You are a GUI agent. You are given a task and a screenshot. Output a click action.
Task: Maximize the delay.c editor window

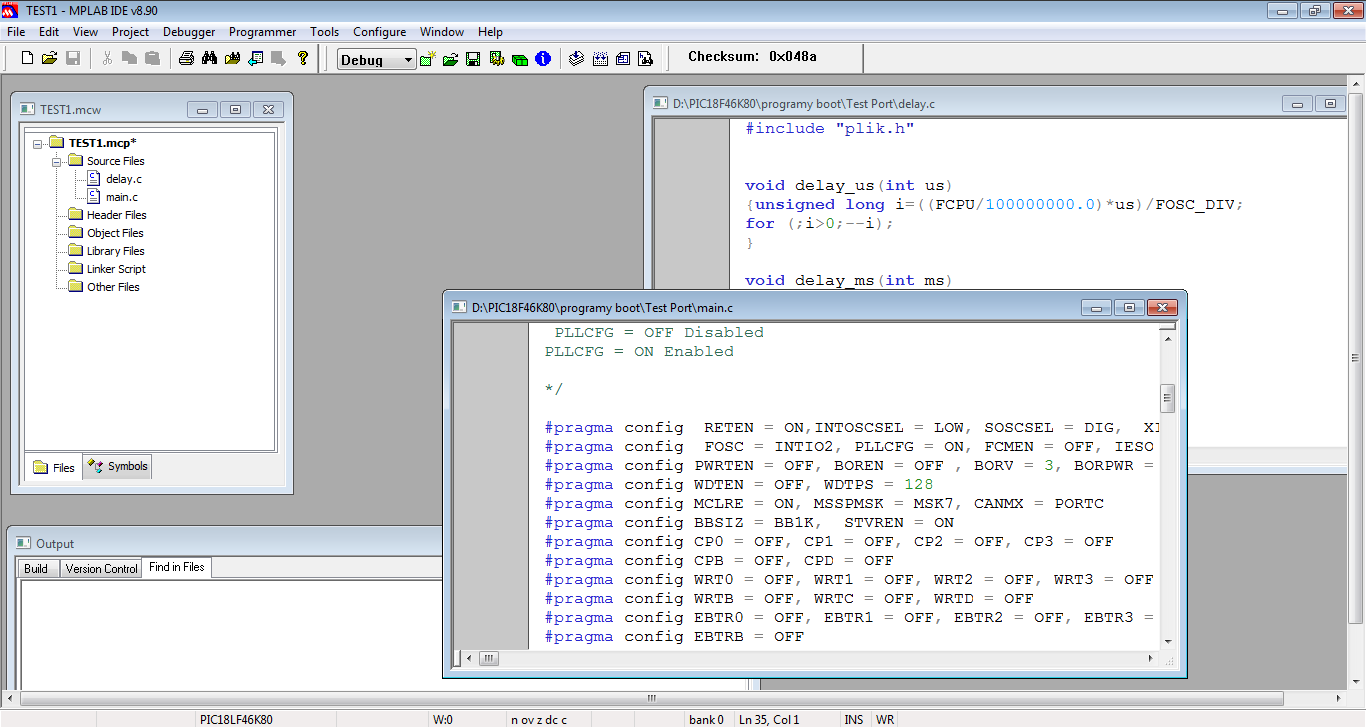tap(1330, 103)
